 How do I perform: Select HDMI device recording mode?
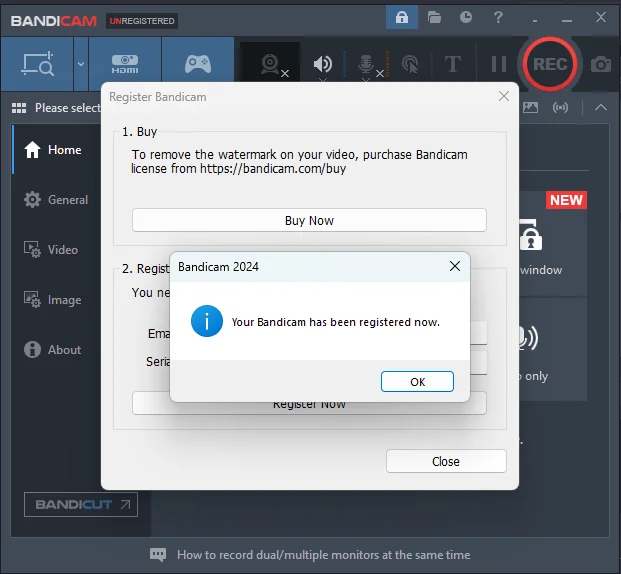coord(125,64)
